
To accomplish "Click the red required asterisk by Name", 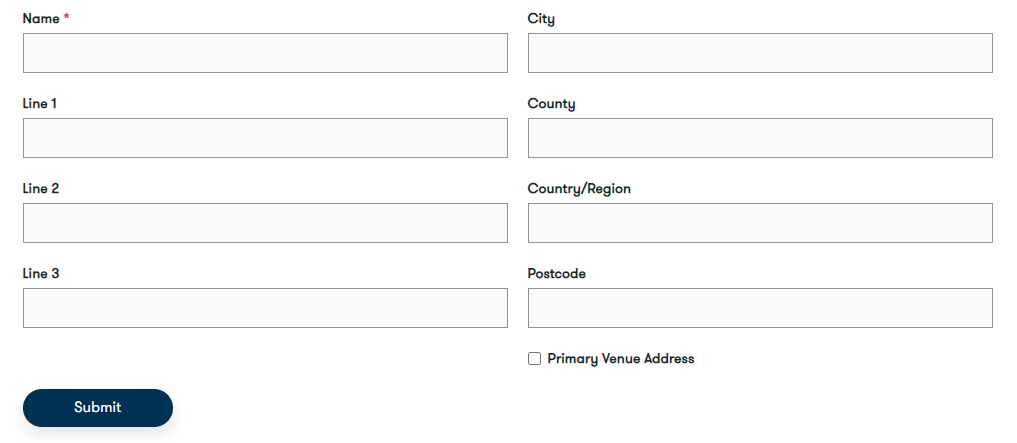I will (67, 19).
